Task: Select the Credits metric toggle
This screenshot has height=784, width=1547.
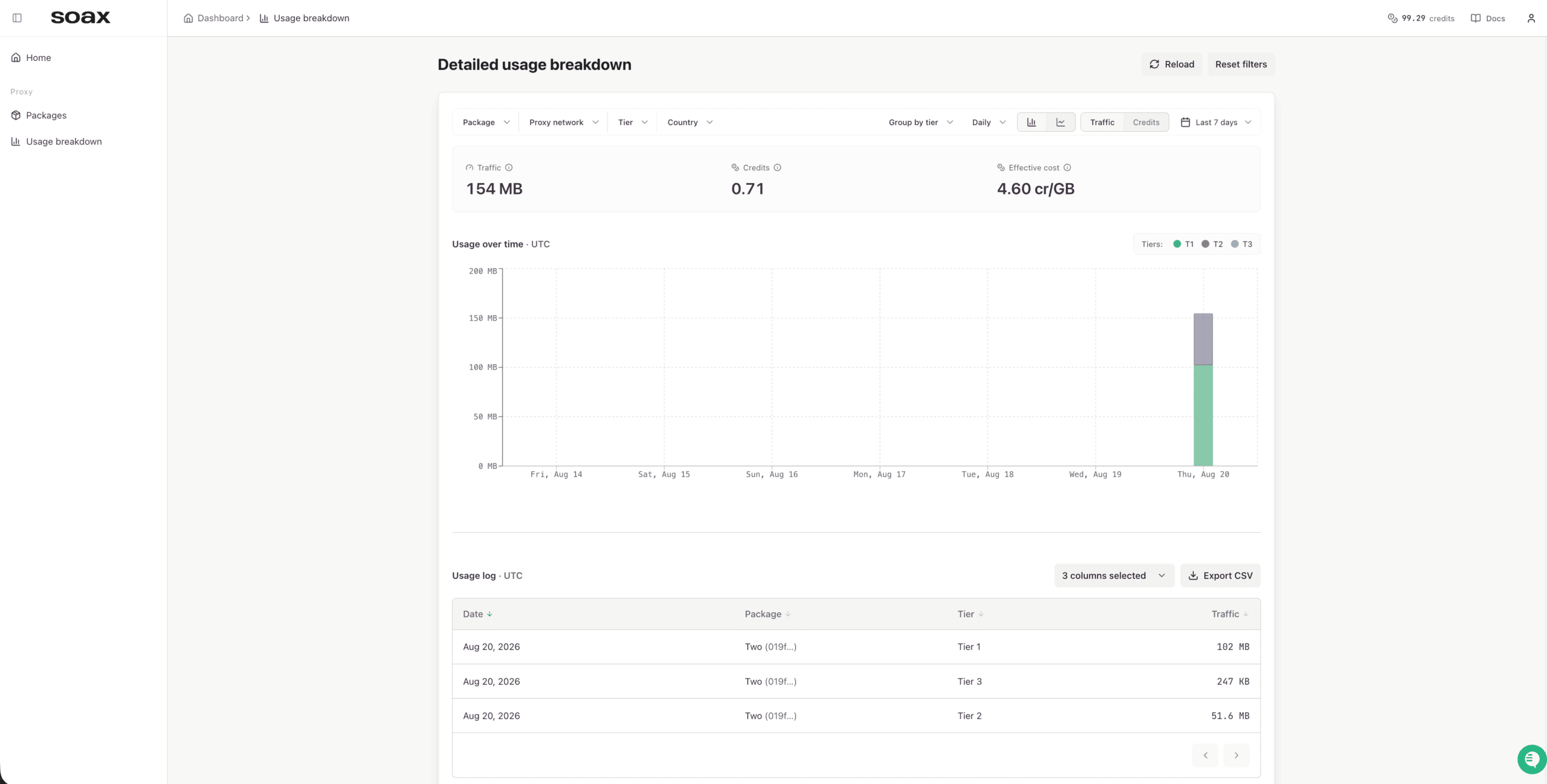Action: point(1146,122)
